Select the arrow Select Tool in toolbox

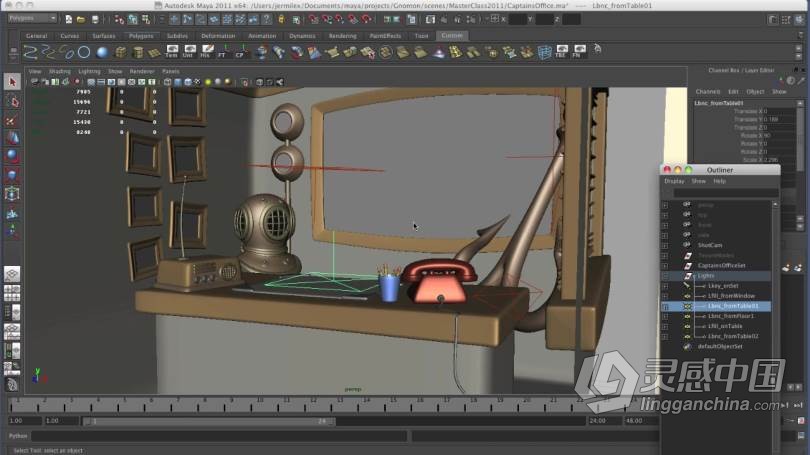pyautogui.click(x=12, y=82)
